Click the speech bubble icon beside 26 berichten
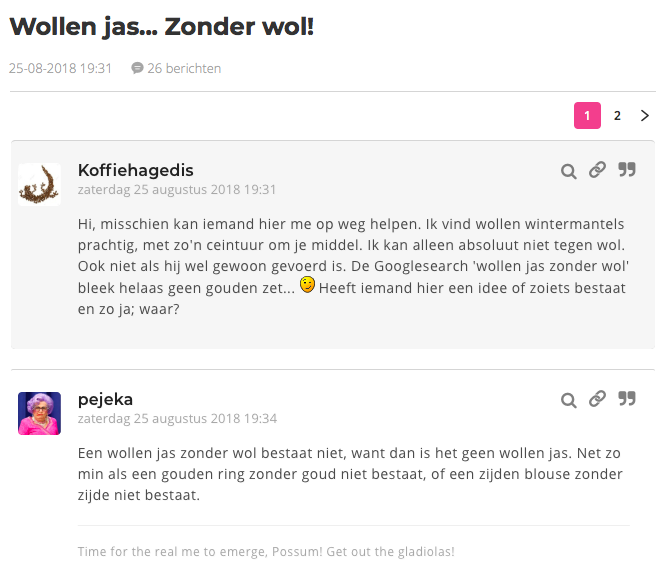Viewport: 670px width, 563px height. pyautogui.click(x=137, y=69)
